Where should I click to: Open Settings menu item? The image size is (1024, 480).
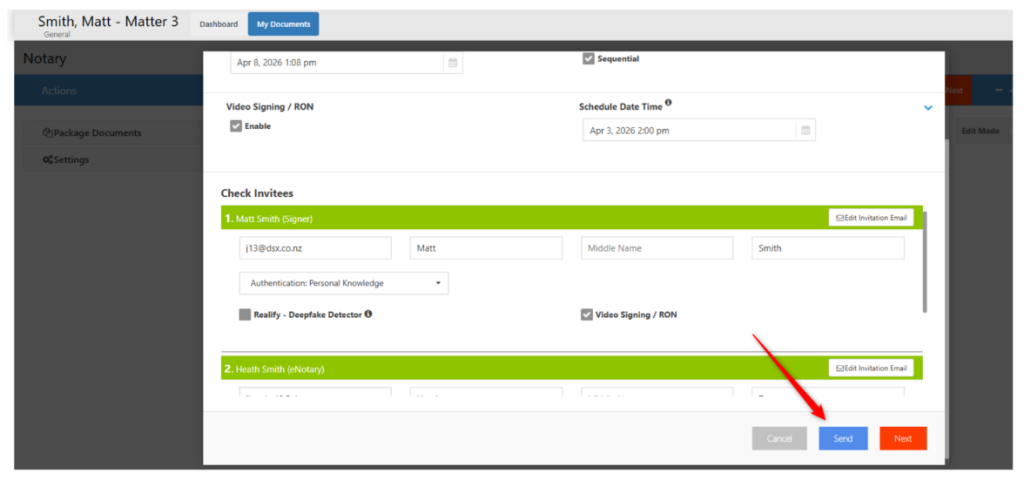click(x=112, y=159)
